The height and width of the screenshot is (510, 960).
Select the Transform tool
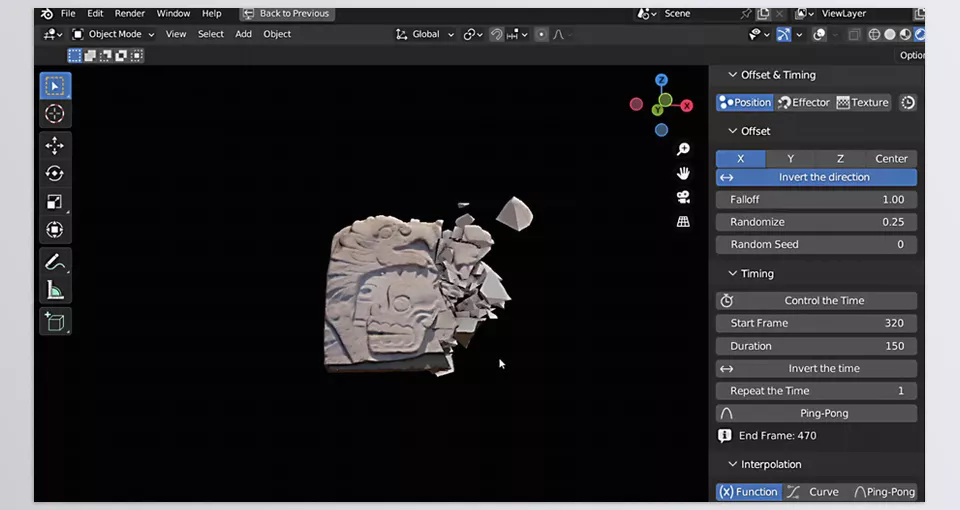[55, 230]
